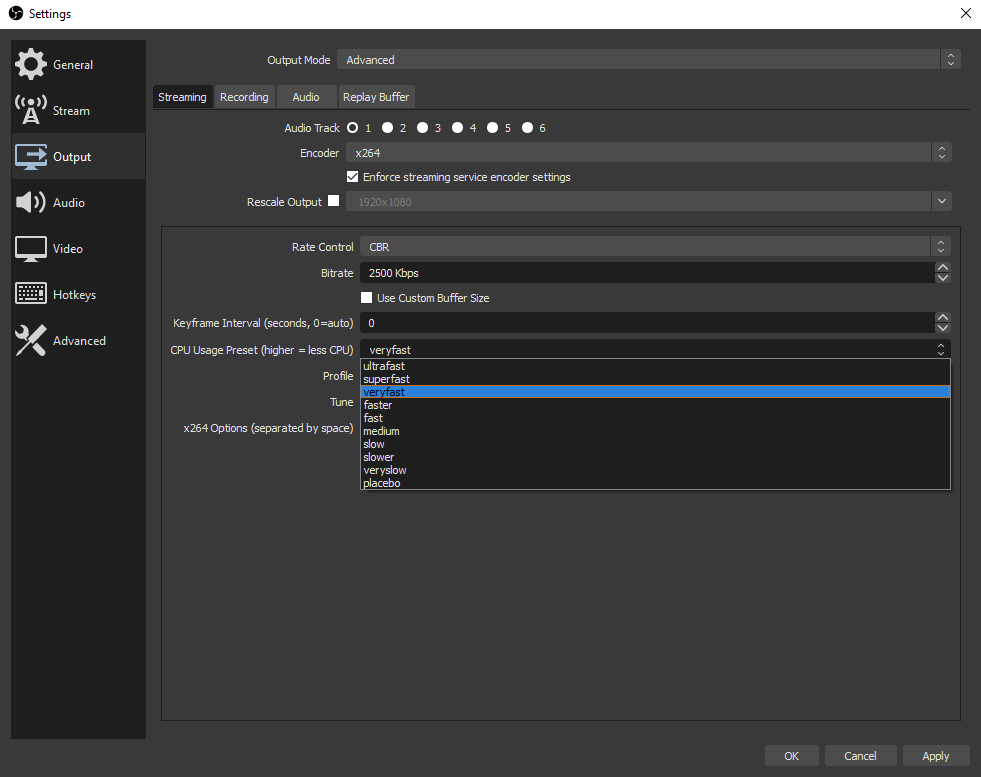
Task: Choose fast preset from list
Action: (655, 418)
